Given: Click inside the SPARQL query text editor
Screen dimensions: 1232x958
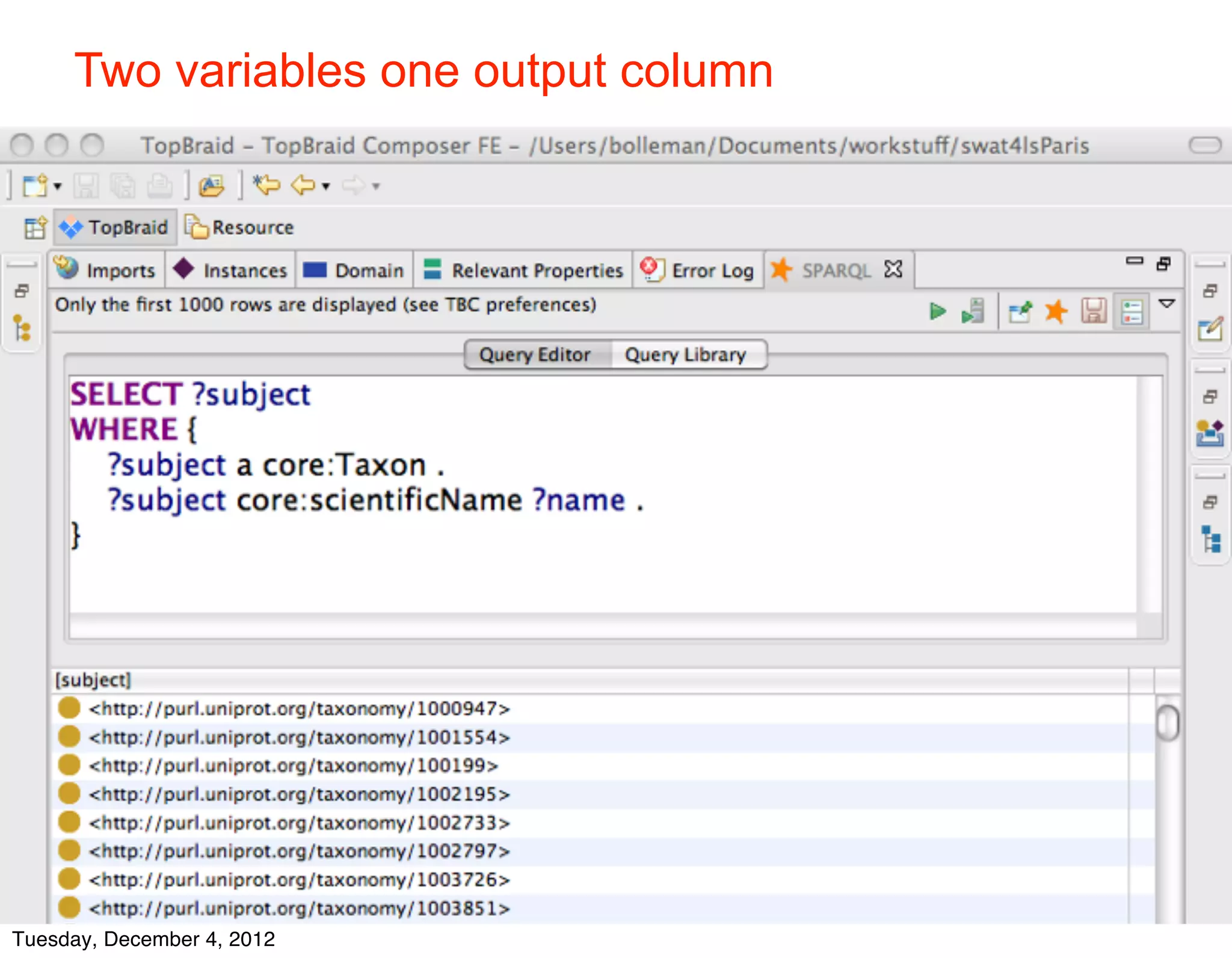Looking at the screenshot, I should [x=603, y=494].
